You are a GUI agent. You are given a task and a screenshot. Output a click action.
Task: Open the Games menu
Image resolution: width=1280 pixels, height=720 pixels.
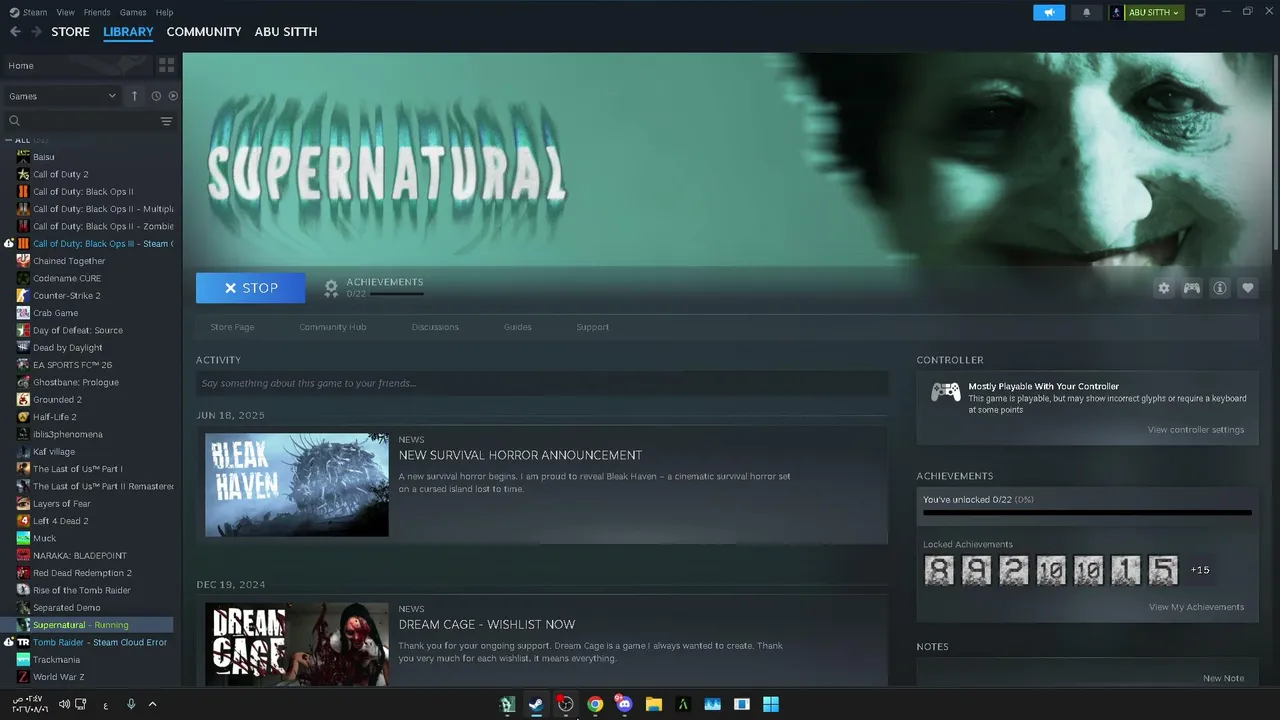click(133, 12)
